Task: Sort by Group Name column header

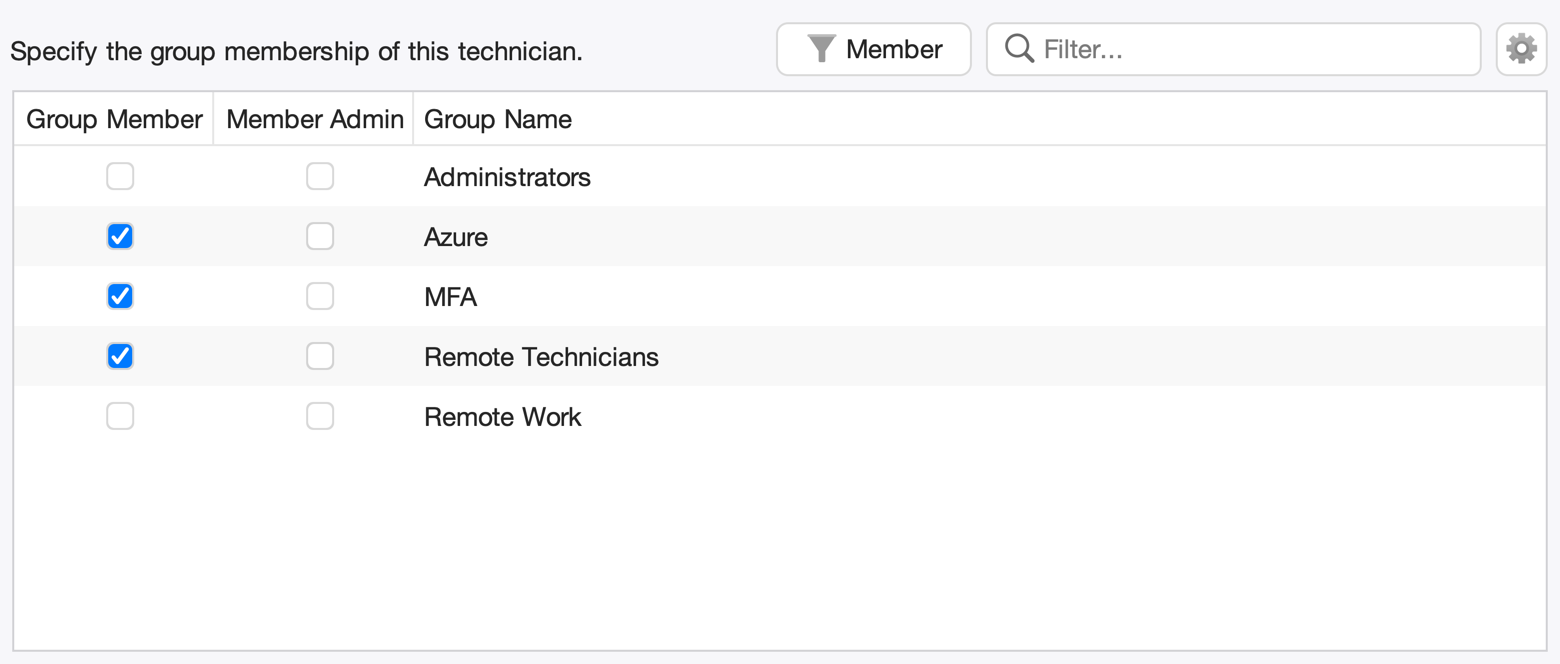Action: [x=980, y=119]
